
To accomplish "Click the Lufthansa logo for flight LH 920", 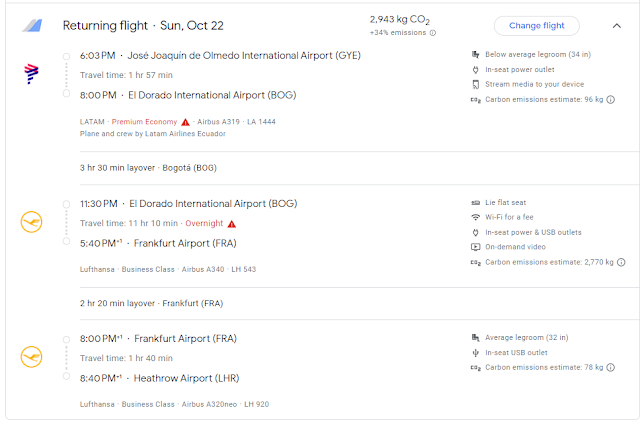I will 30,356.
